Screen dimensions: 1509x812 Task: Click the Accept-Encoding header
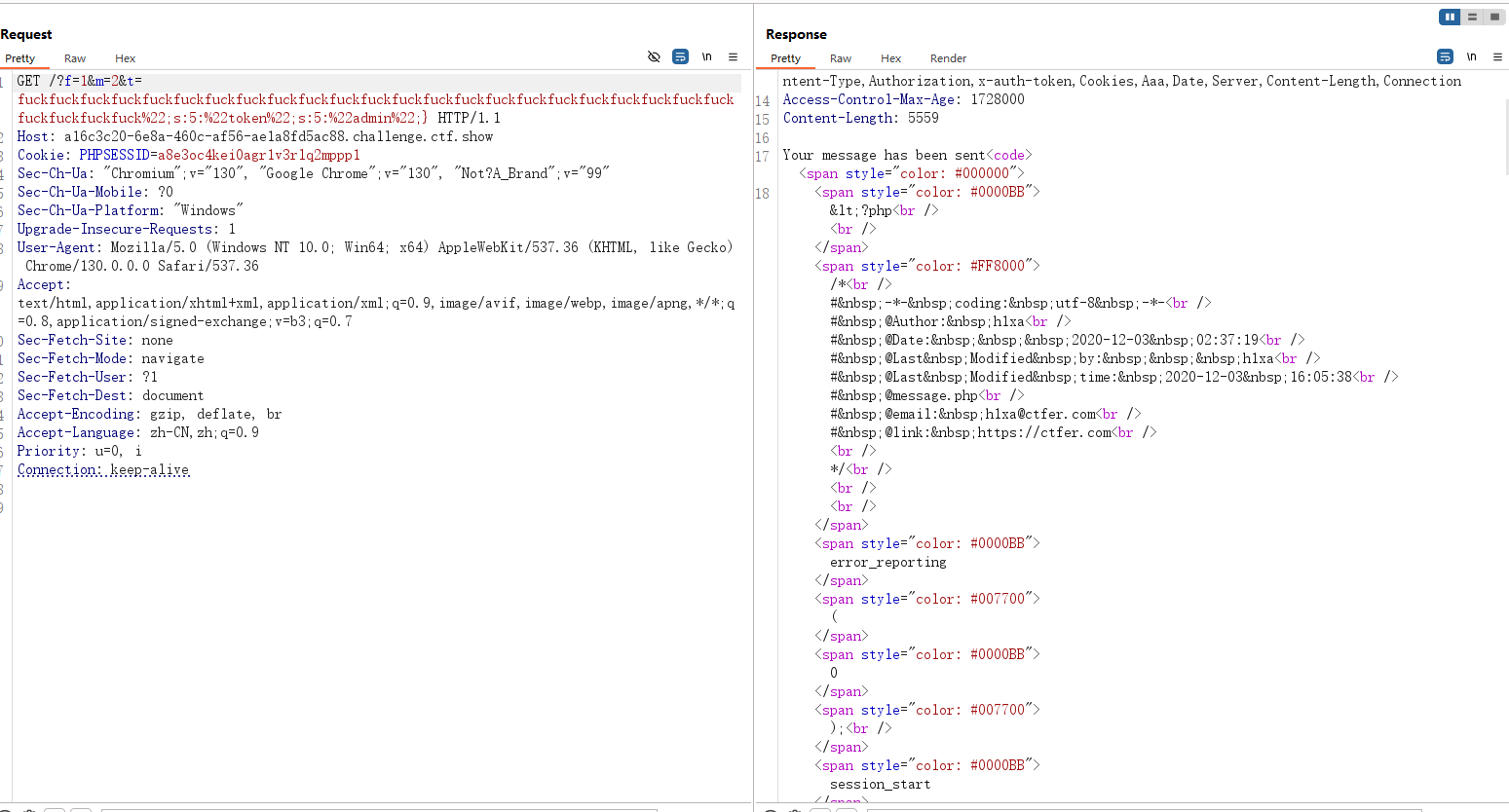(x=149, y=414)
